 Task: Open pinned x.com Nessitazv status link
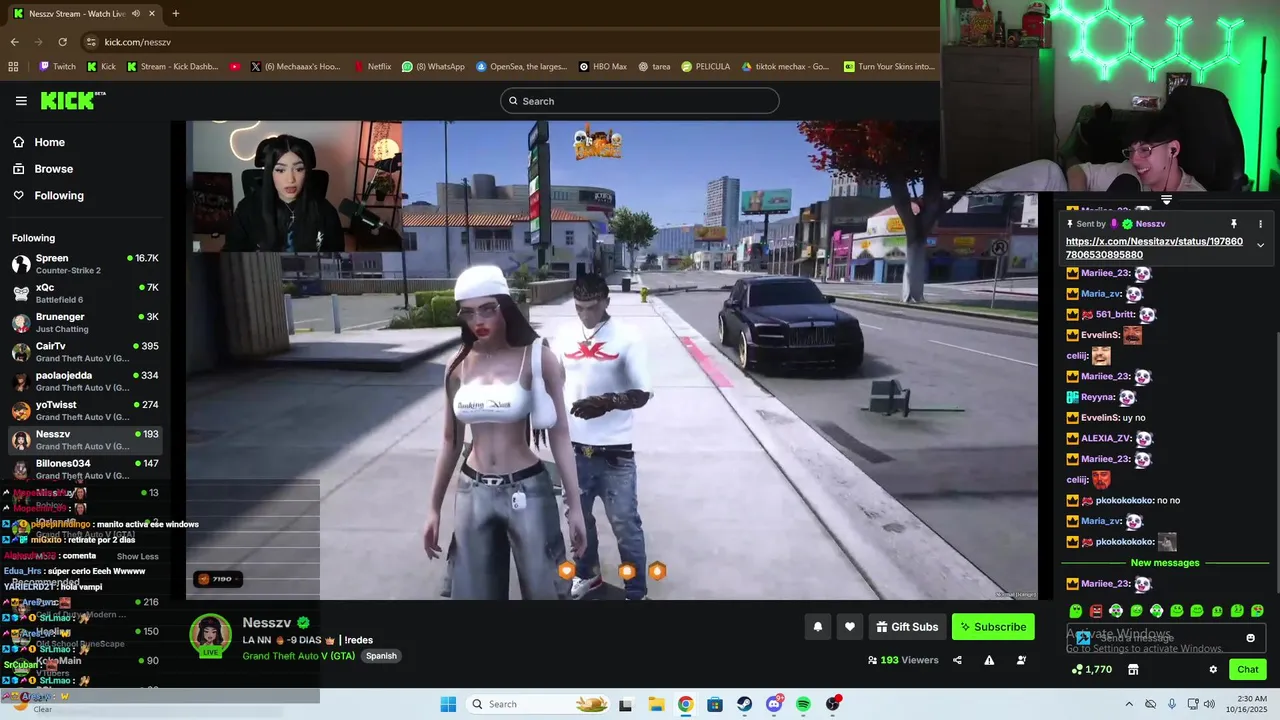tap(1154, 248)
